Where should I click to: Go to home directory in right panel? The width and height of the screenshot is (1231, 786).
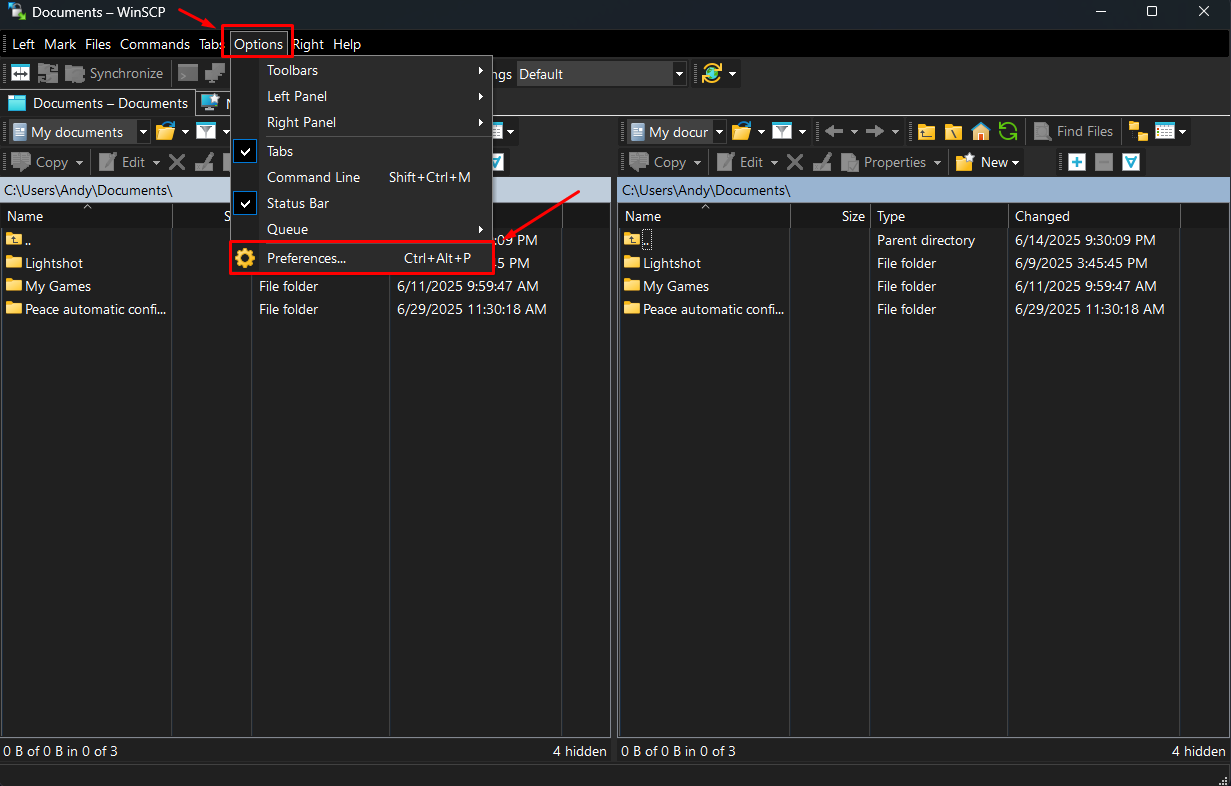(980, 131)
